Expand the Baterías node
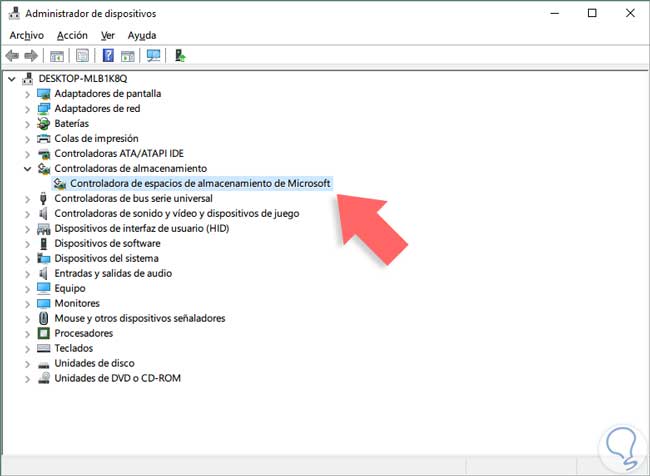The height and width of the screenshot is (476, 650). tap(27, 124)
